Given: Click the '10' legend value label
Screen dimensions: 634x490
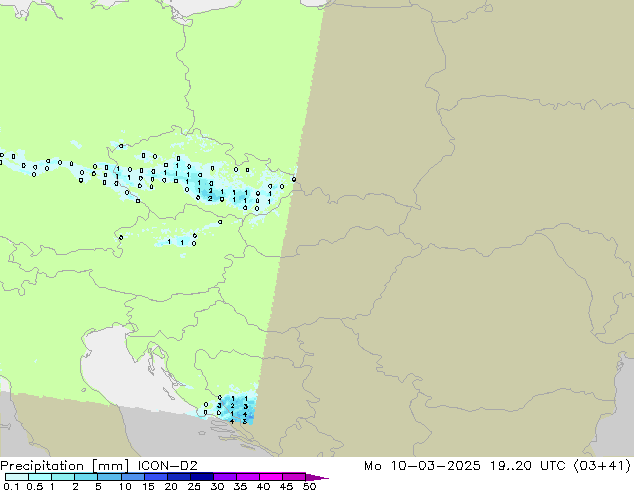Looking at the screenshot, I should 125,486.
